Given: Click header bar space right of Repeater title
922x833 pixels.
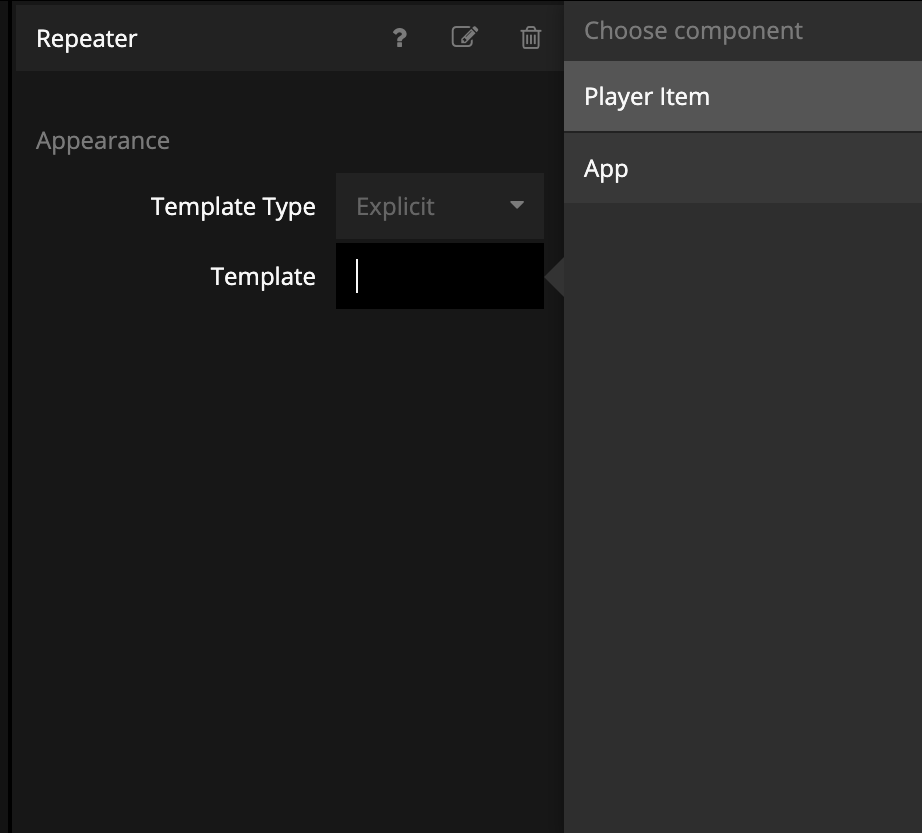Looking at the screenshot, I should 260,38.
